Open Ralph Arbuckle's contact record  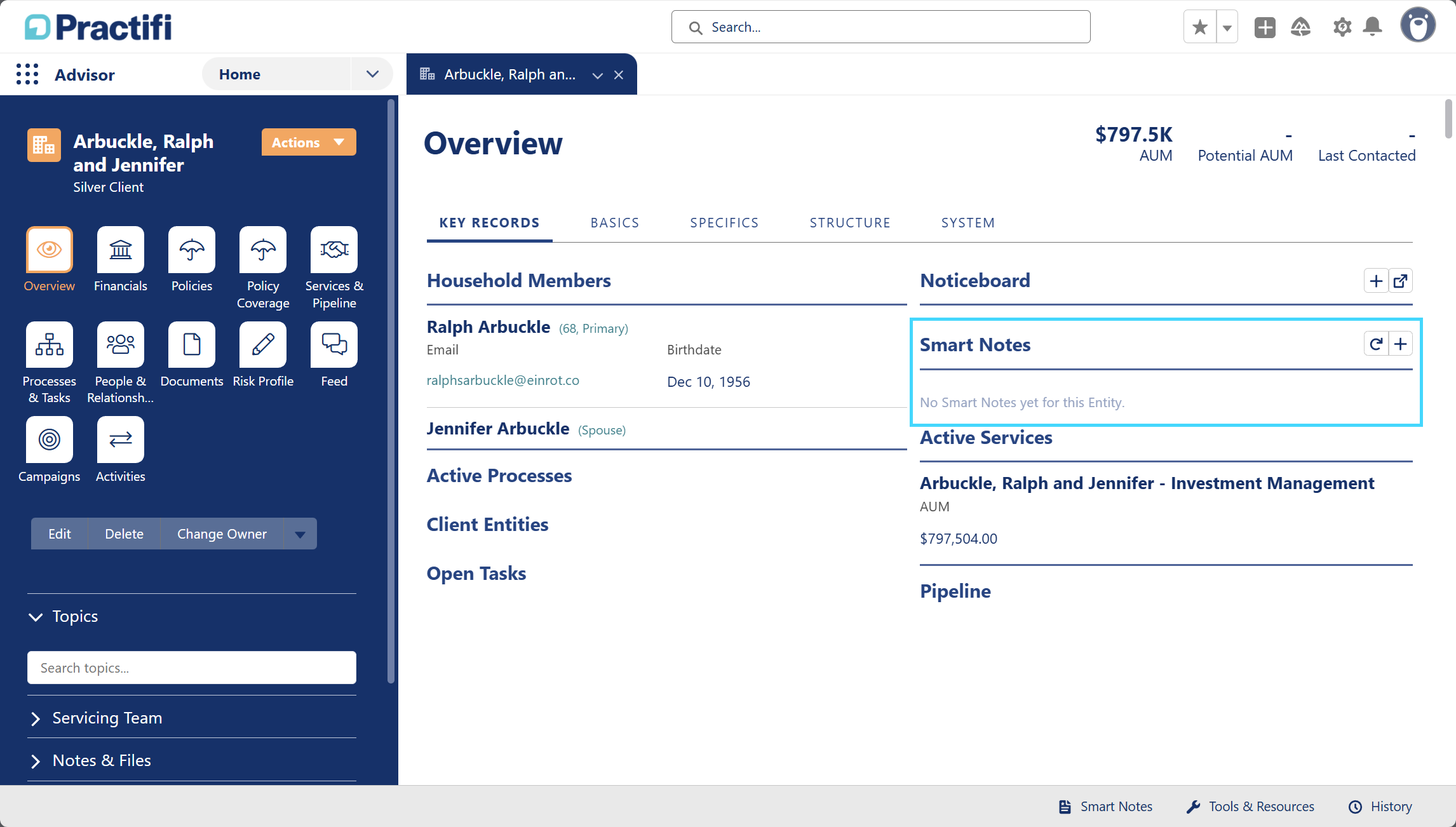(x=489, y=327)
